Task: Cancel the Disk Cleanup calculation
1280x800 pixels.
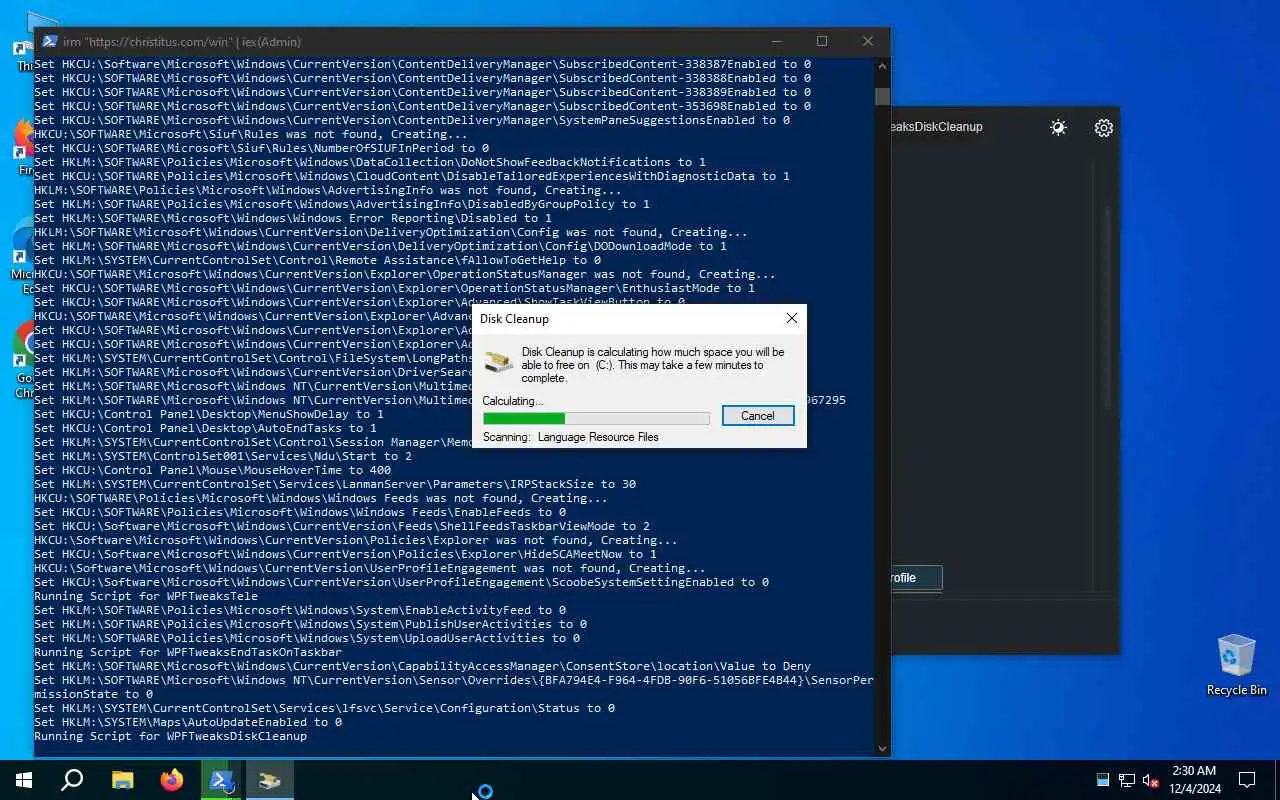Action: [757, 416]
